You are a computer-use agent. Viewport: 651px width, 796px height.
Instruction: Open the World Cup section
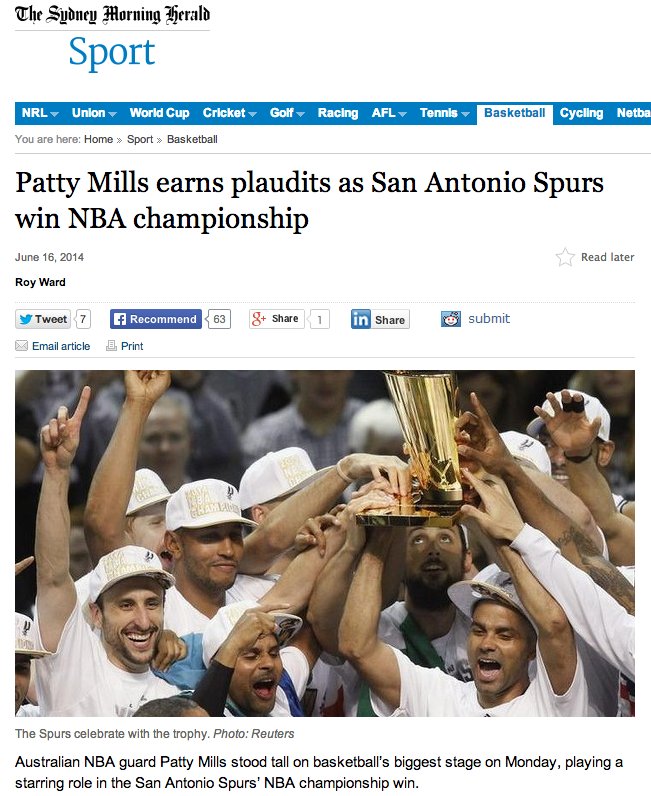click(159, 113)
